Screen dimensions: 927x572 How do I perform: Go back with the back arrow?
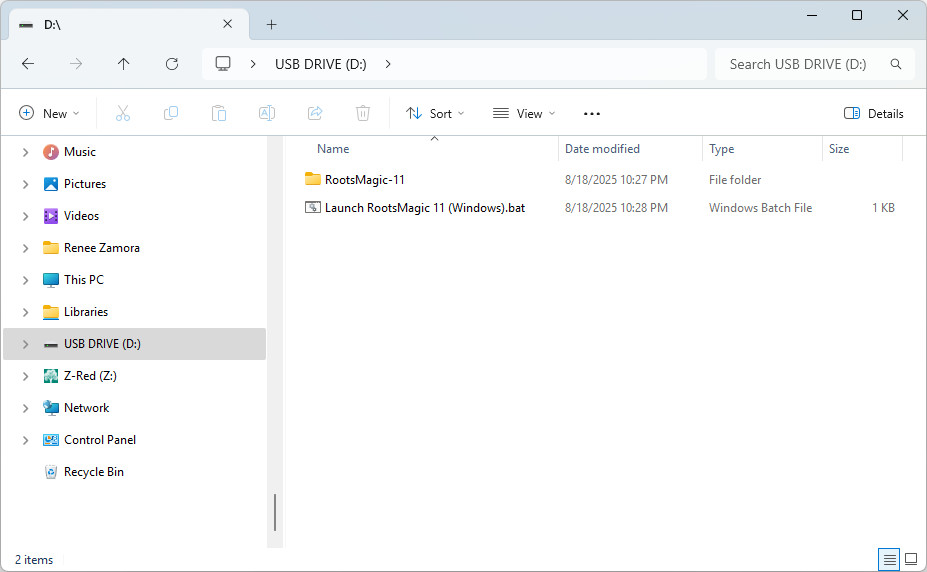click(28, 64)
